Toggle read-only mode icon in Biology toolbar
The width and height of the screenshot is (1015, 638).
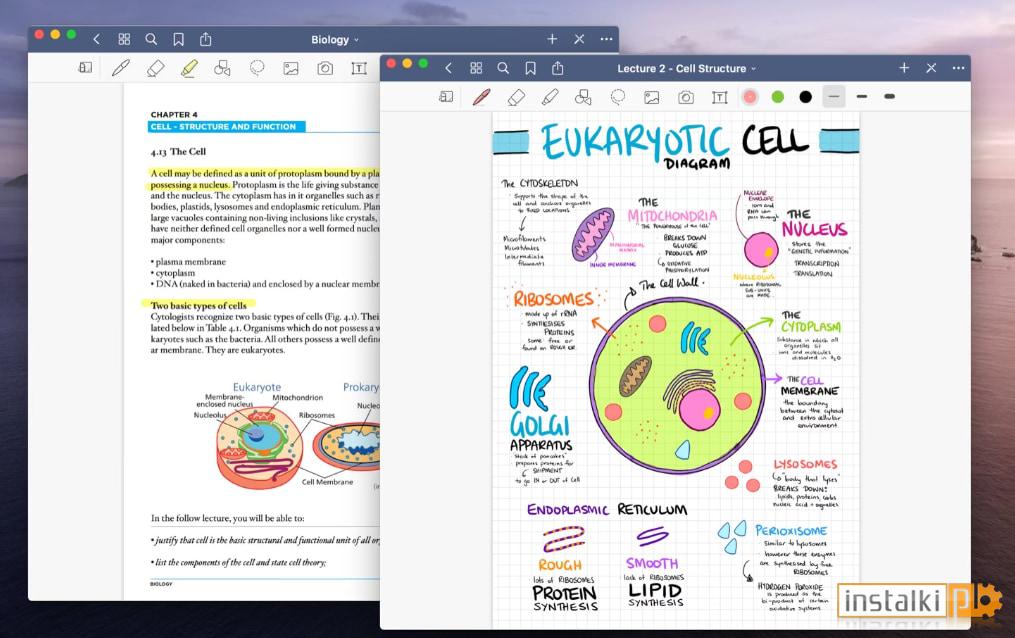85,67
